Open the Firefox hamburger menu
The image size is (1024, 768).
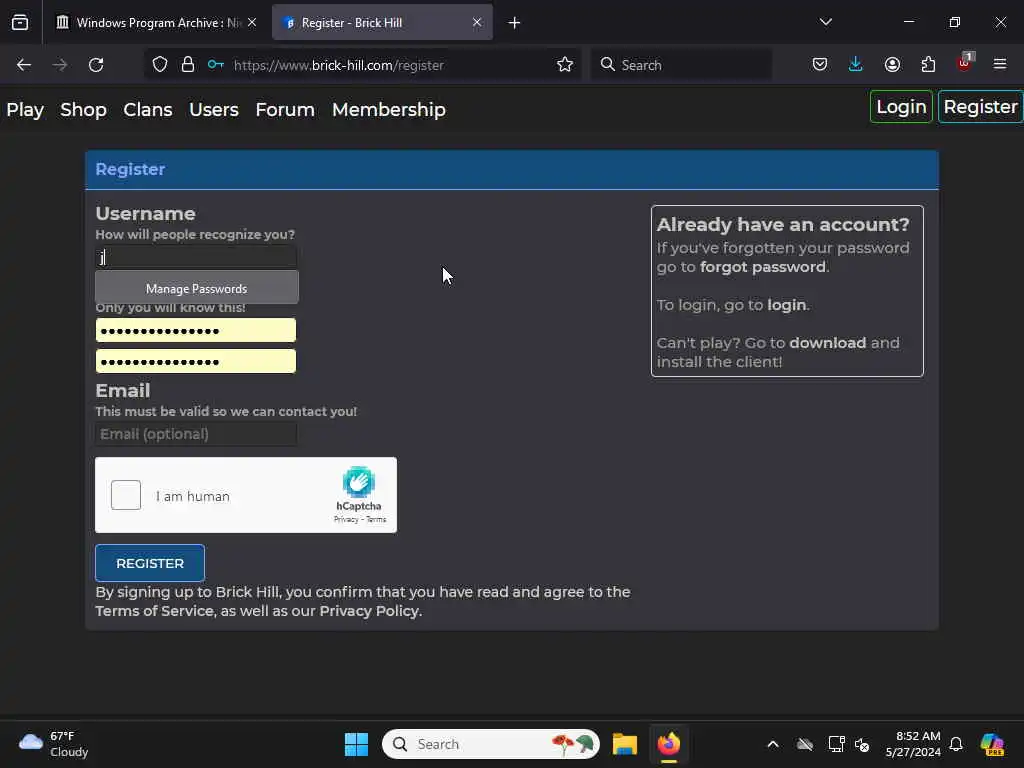click(1000, 64)
